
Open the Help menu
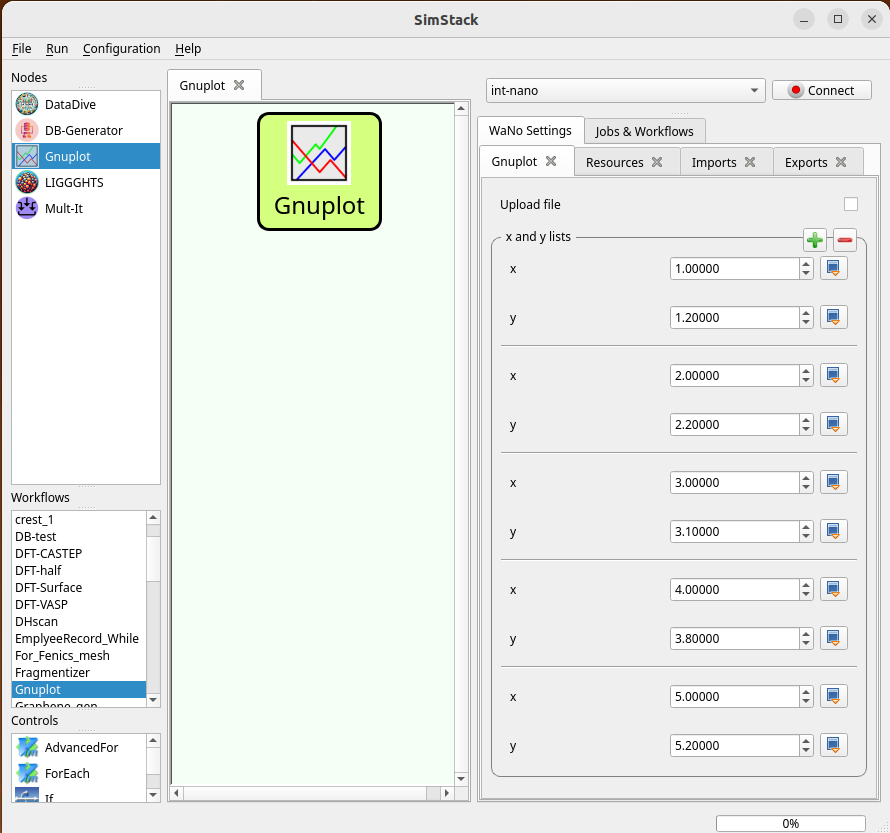pos(188,49)
